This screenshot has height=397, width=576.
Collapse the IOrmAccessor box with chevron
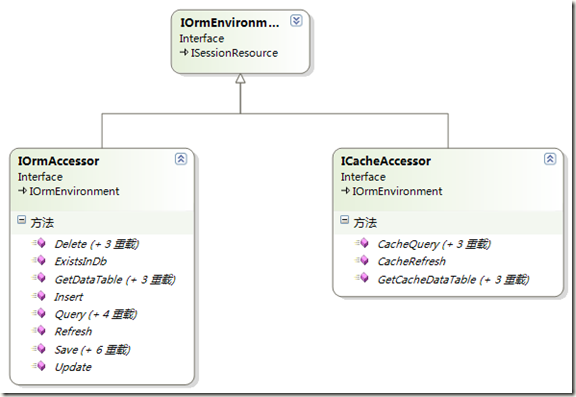[181, 159]
